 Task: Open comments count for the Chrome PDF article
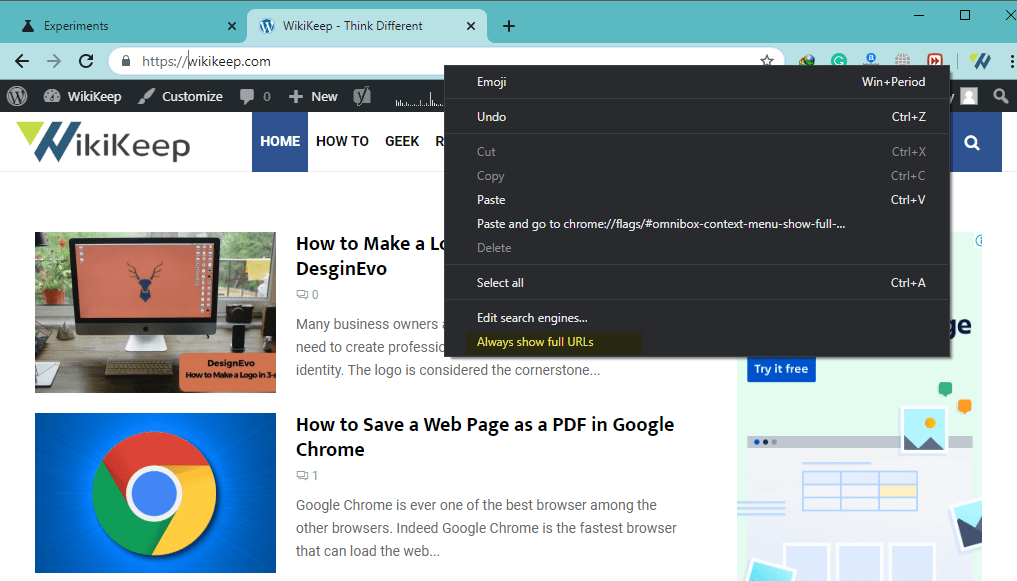click(x=307, y=475)
